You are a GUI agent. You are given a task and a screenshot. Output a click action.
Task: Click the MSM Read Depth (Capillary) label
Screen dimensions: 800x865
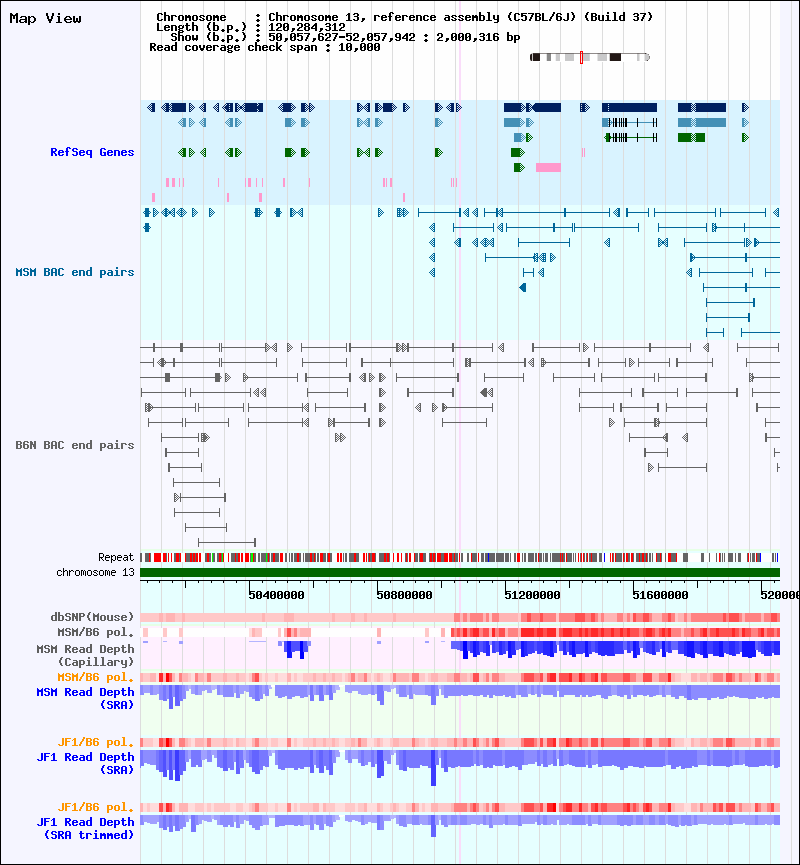click(86, 655)
